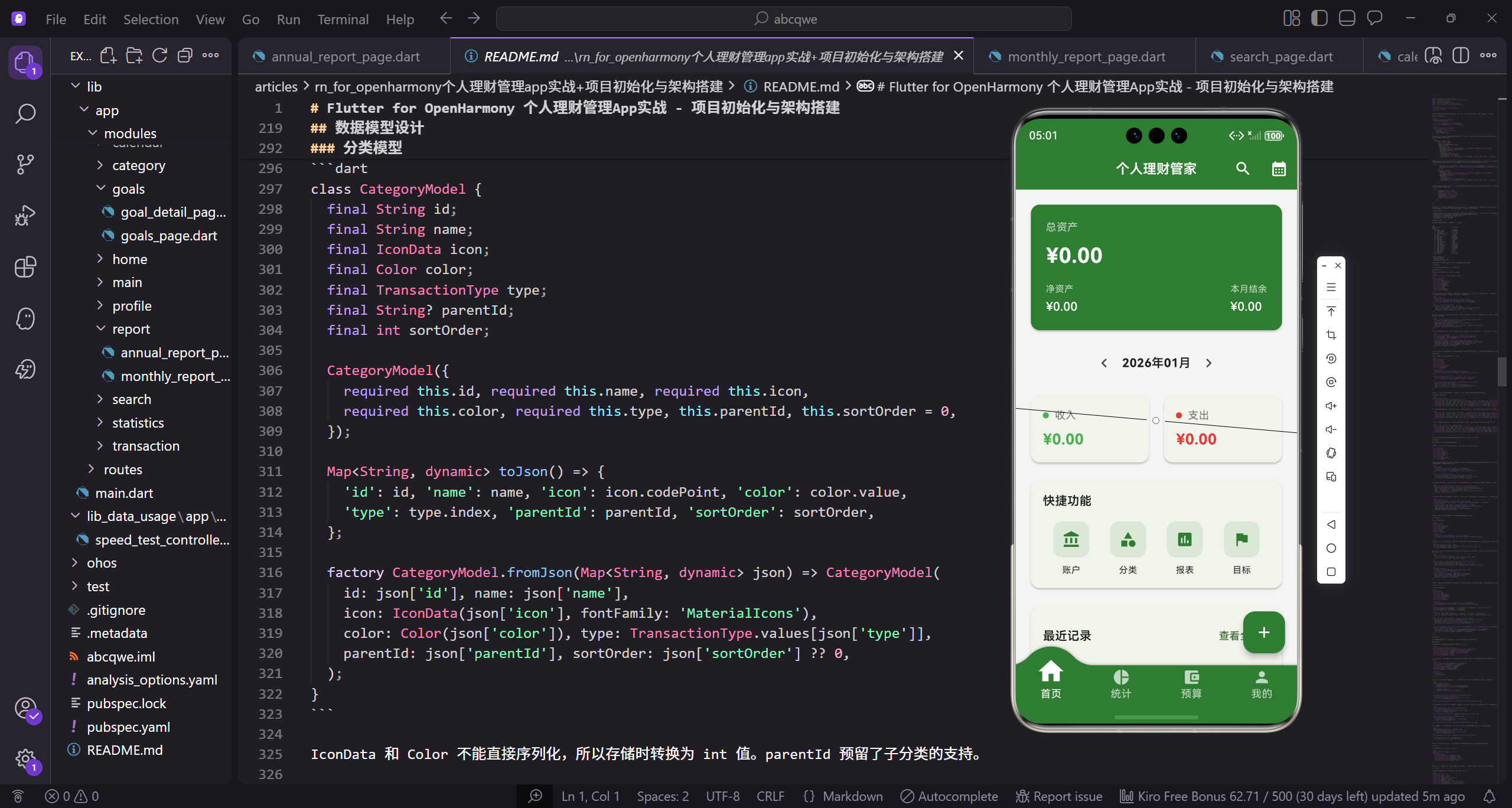Select the Run and Debug icon
Screen dimensions: 1512x808
pyautogui.click(x=25, y=215)
